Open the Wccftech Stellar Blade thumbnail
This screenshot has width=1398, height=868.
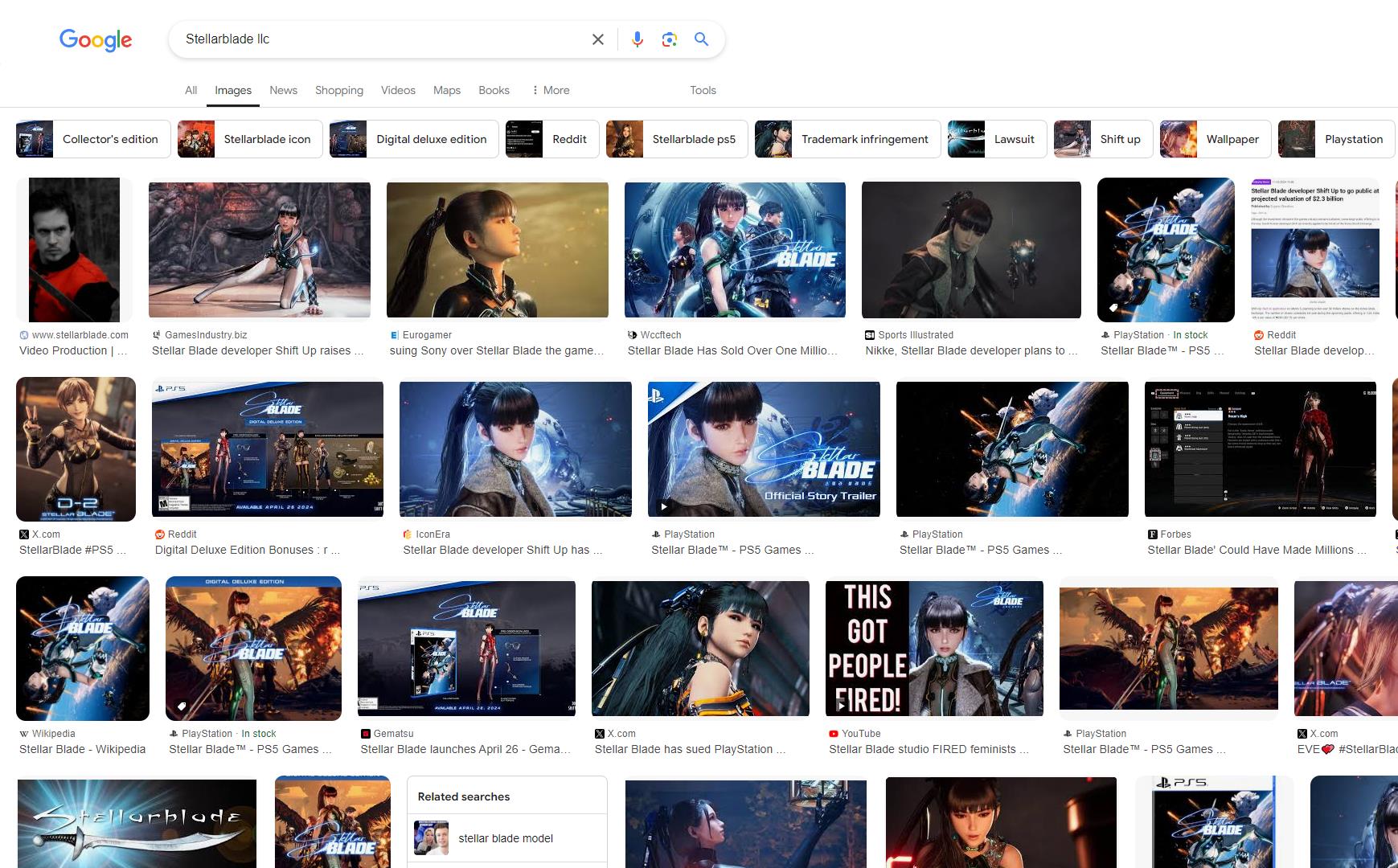[x=735, y=250]
